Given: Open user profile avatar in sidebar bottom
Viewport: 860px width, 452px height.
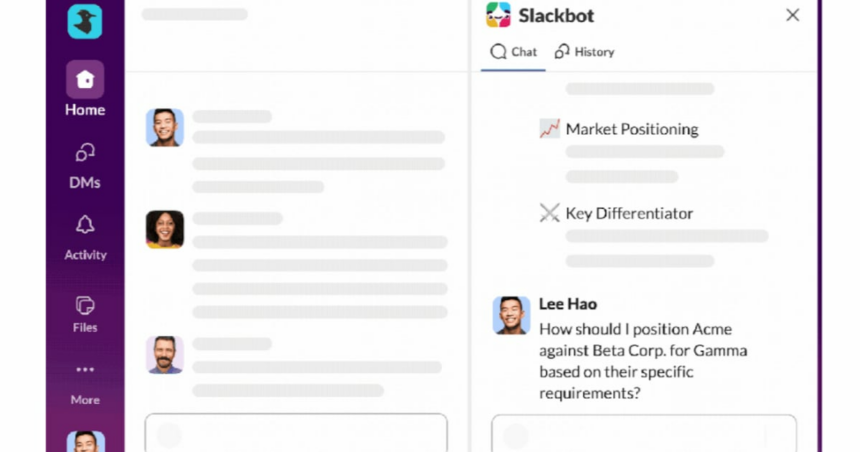Looking at the screenshot, I should (85, 441).
